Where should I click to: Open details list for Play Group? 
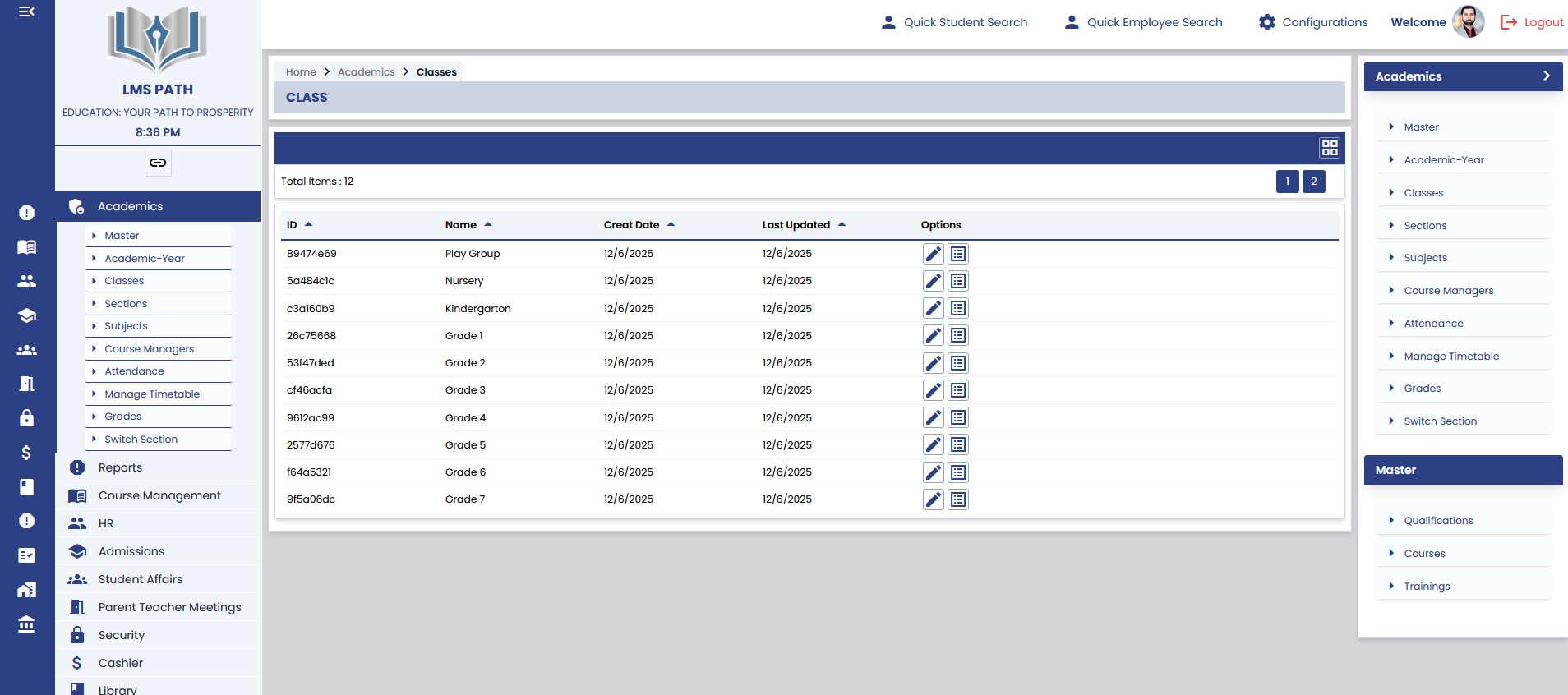point(958,254)
